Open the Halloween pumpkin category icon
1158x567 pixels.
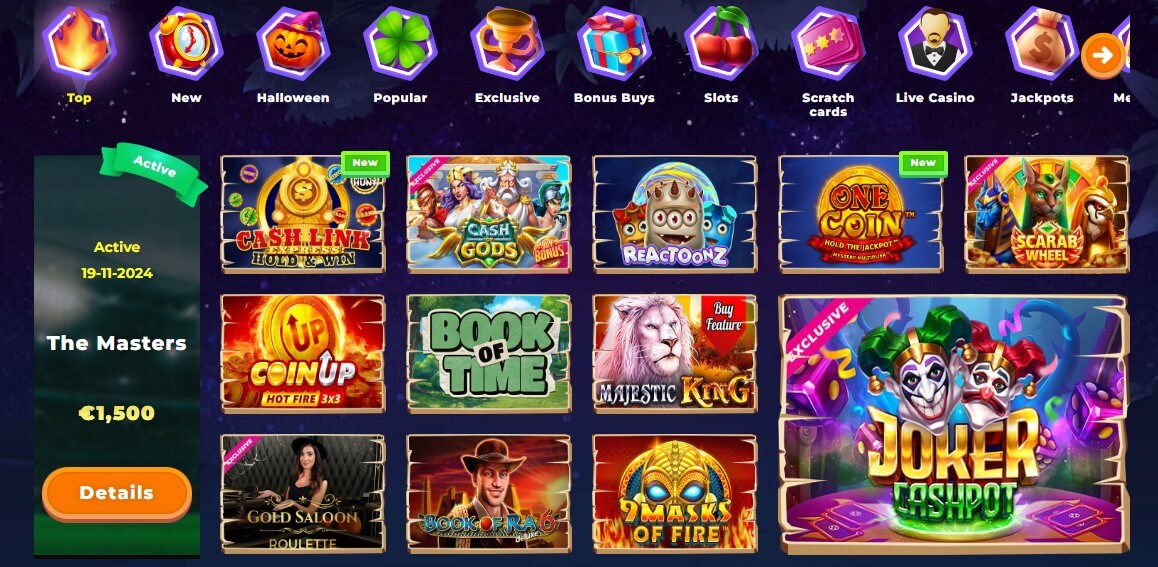pos(293,43)
